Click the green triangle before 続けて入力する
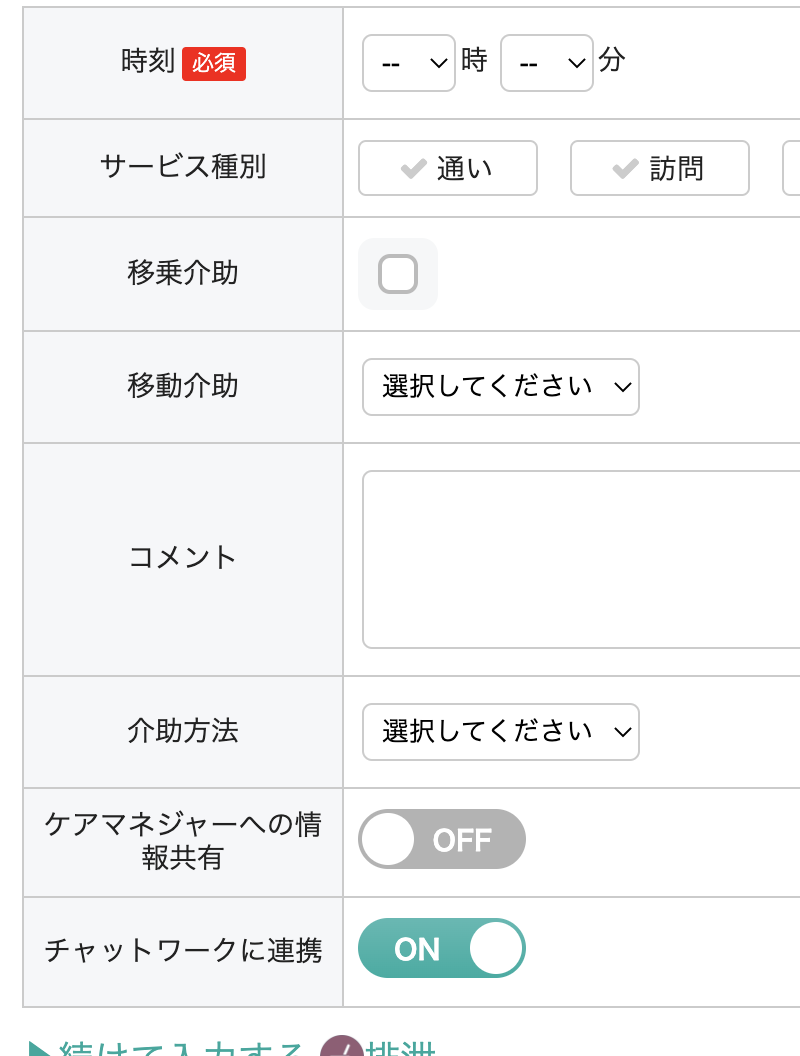Screen dimensions: 800x1056 coord(40,1050)
